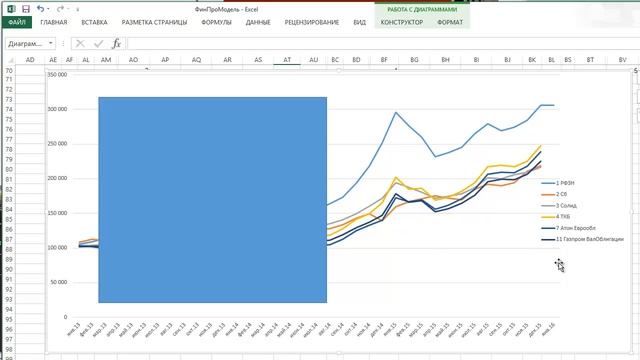Open Insert Function with the fx icon

(x=116, y=43)
